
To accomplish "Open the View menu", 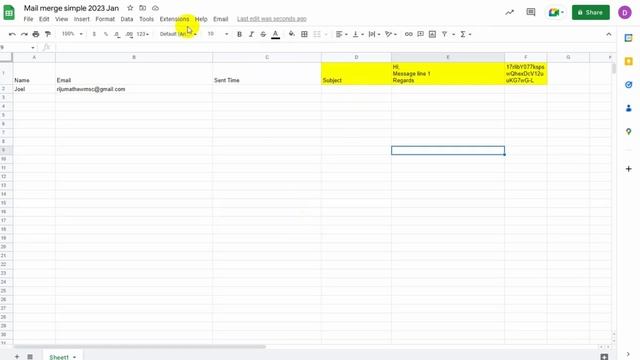I will pos(62,19).
